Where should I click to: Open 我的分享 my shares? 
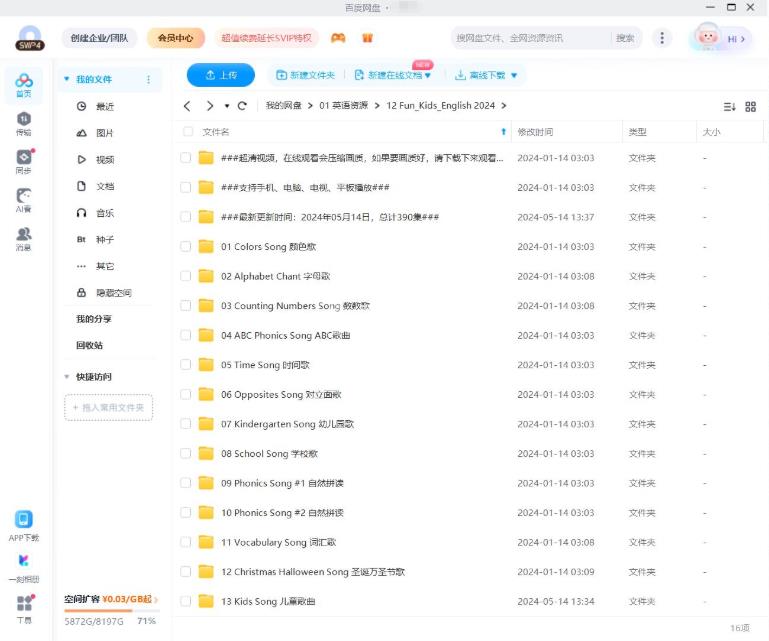tap(94, 319)
